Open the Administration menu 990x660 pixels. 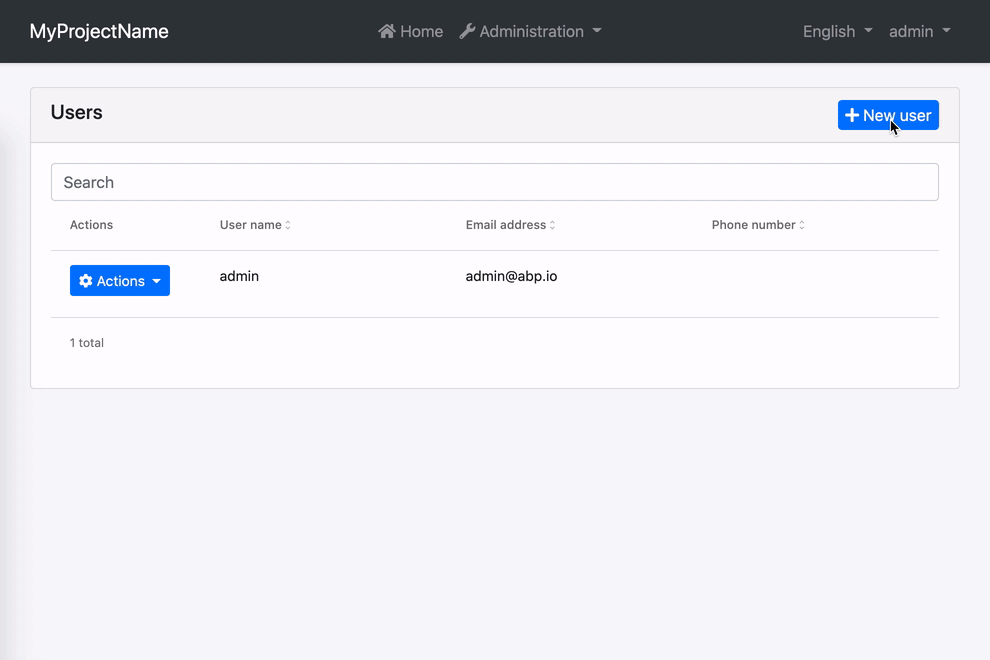pos(530,31)
